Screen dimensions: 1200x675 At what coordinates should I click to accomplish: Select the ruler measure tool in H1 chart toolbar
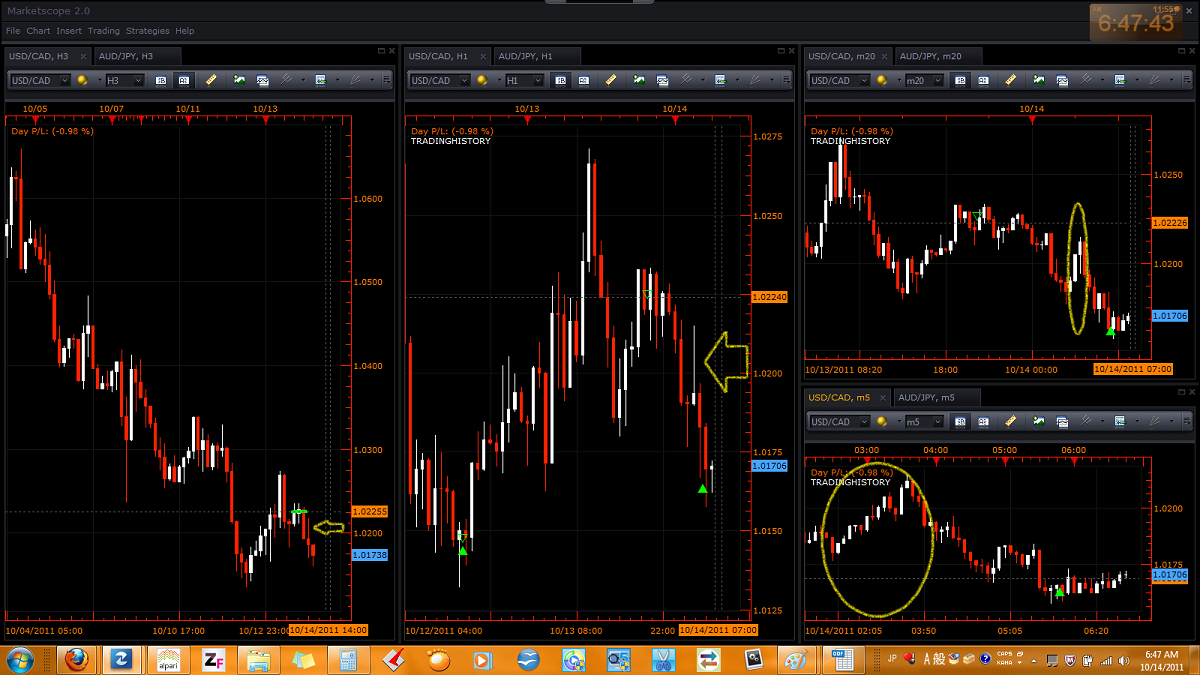tap(611, 80)
